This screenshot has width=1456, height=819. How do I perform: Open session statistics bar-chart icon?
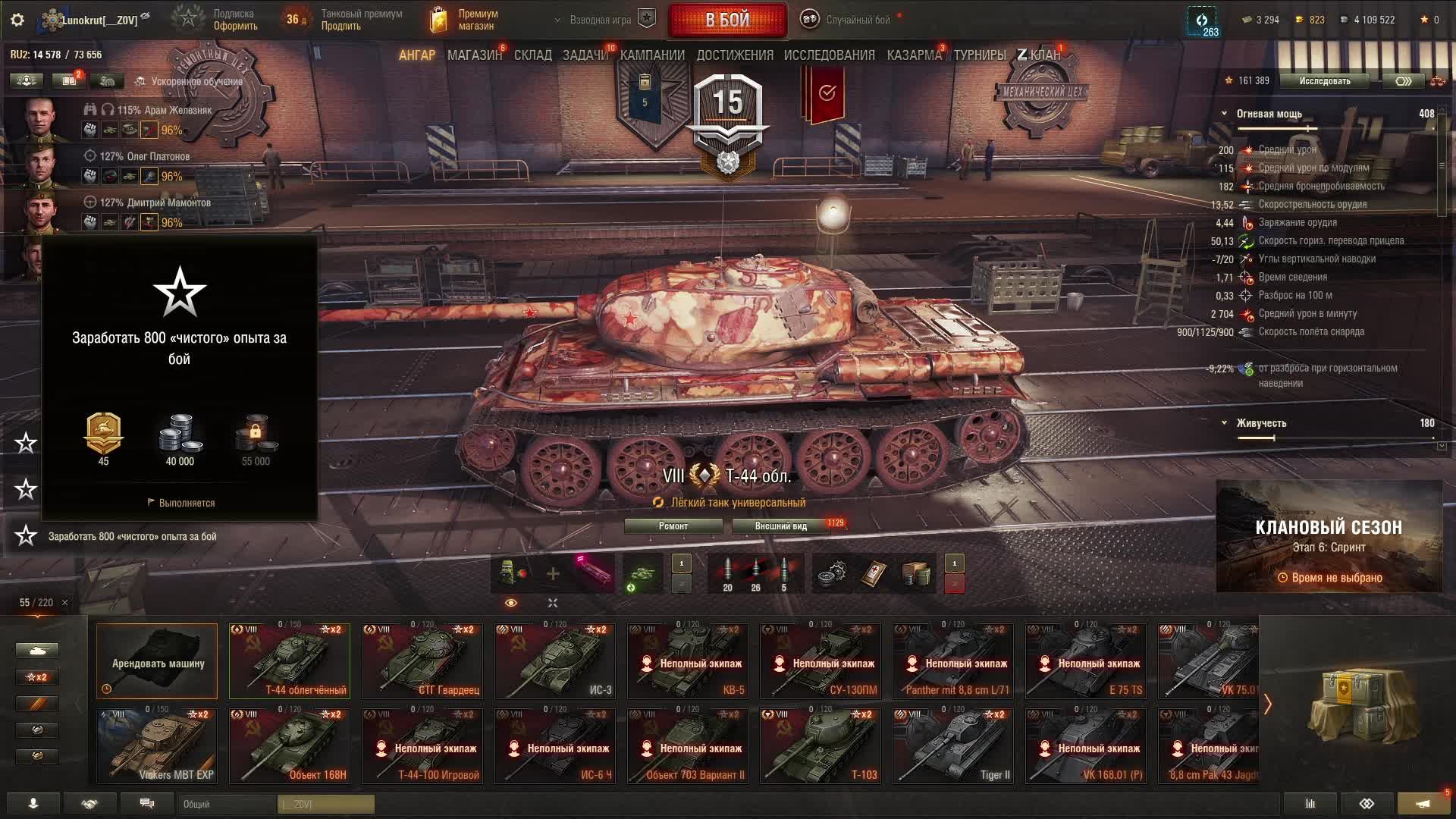pyautogui.click(x=1310, y=804)
